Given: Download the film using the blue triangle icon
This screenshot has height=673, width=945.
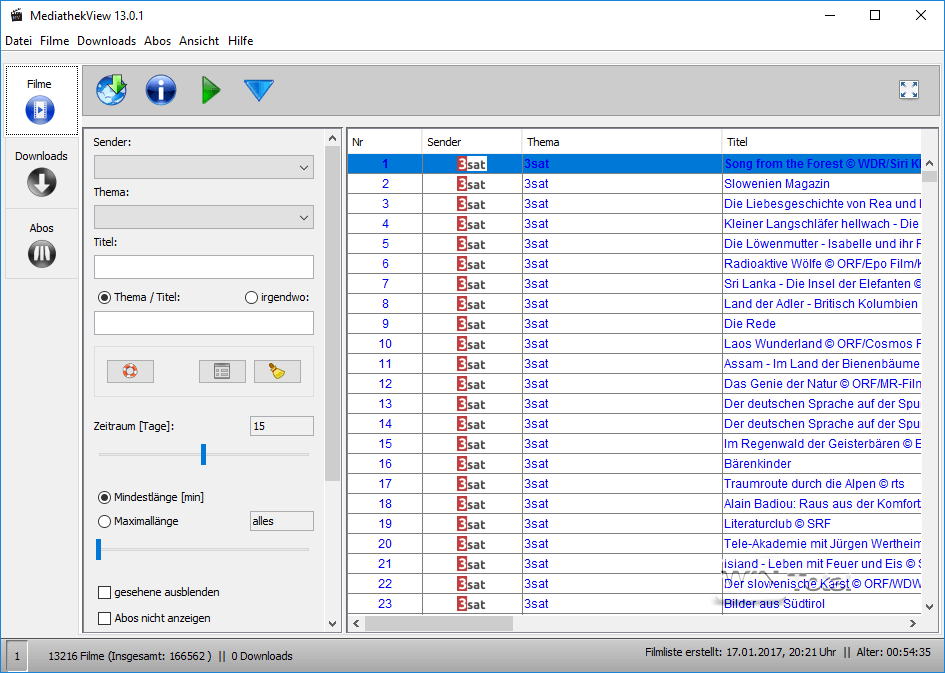Looking at the screenshot, I should click(259, 90).
